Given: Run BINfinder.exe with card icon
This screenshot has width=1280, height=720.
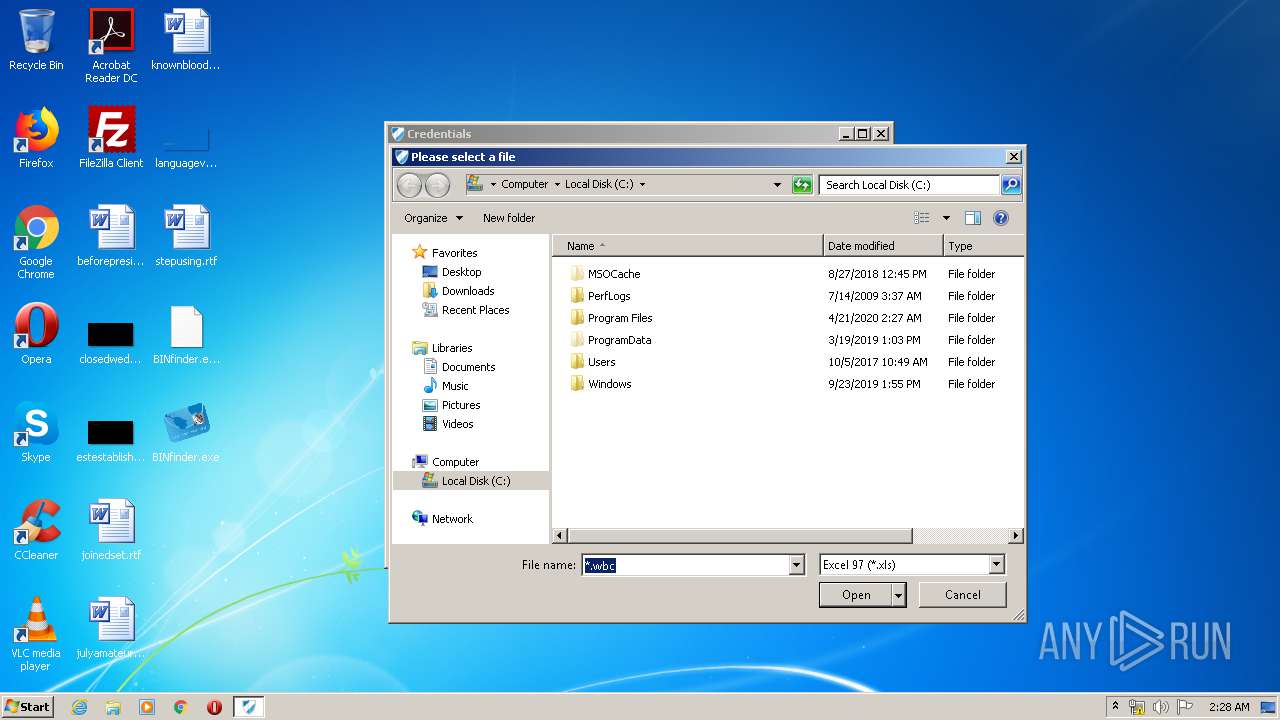Looking at the screenshot, I should pos(186,432).
